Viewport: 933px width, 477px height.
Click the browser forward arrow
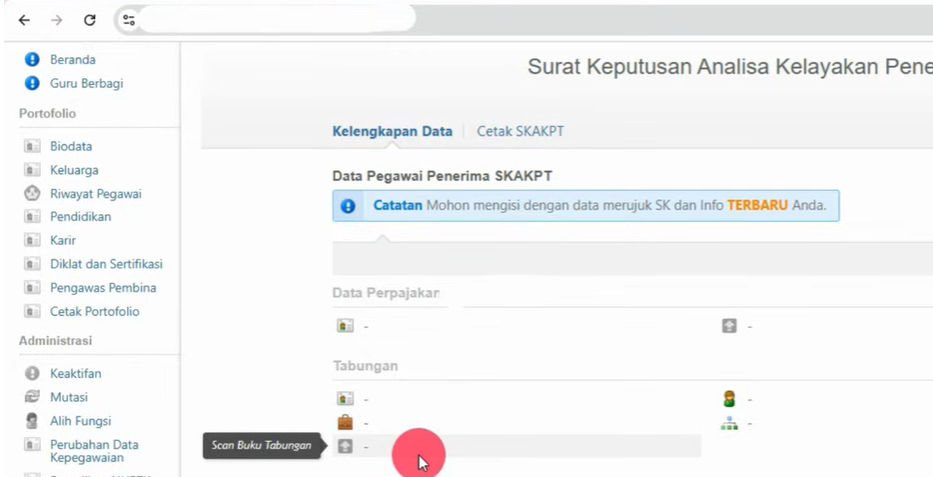click(x=57, y=20)
